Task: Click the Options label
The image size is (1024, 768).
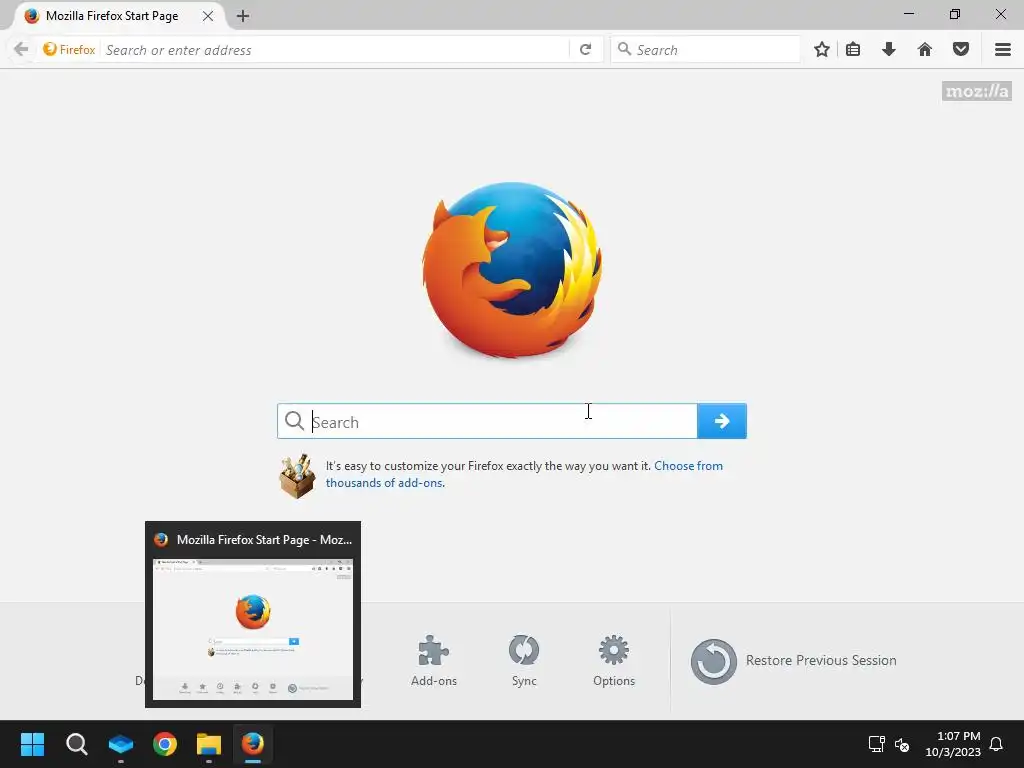Action: (614, 680)
